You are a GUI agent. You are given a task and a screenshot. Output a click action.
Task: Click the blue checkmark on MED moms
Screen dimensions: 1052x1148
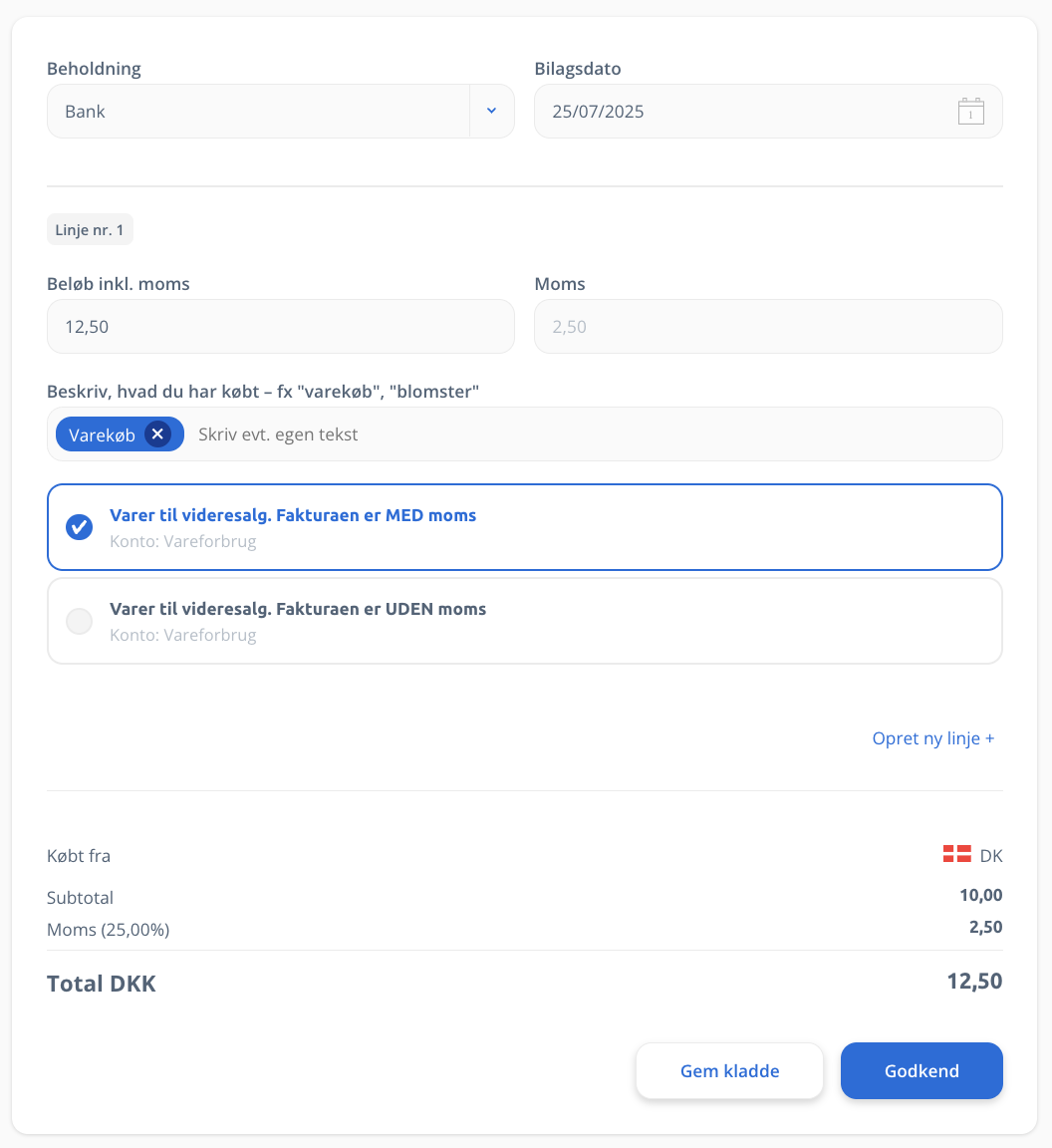79,527
